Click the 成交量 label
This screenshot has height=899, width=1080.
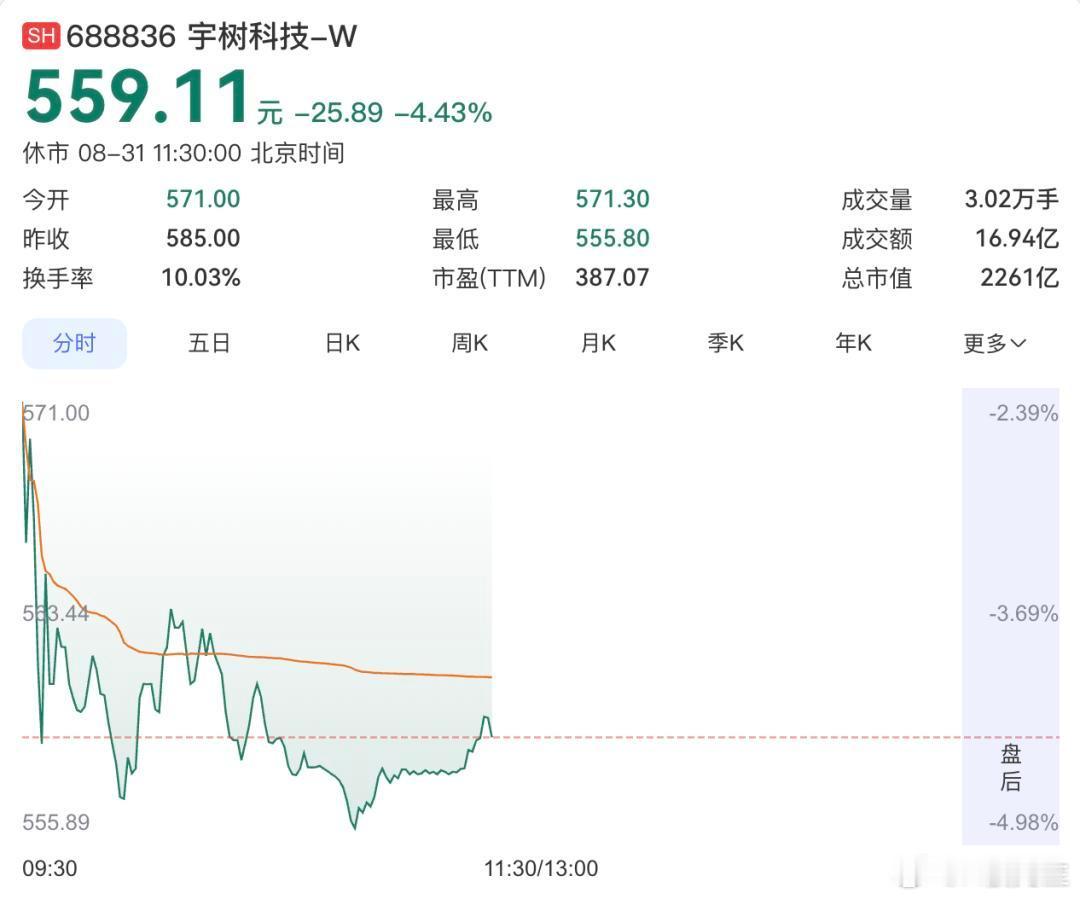pyautogui.click(x=877, y=200)
